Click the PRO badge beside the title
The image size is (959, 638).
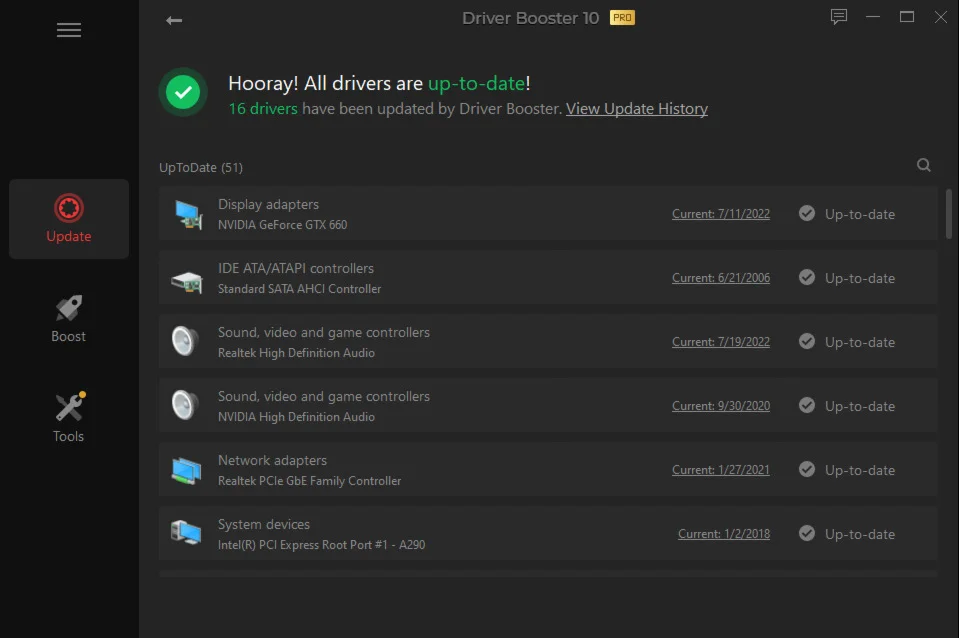point(622,18)
